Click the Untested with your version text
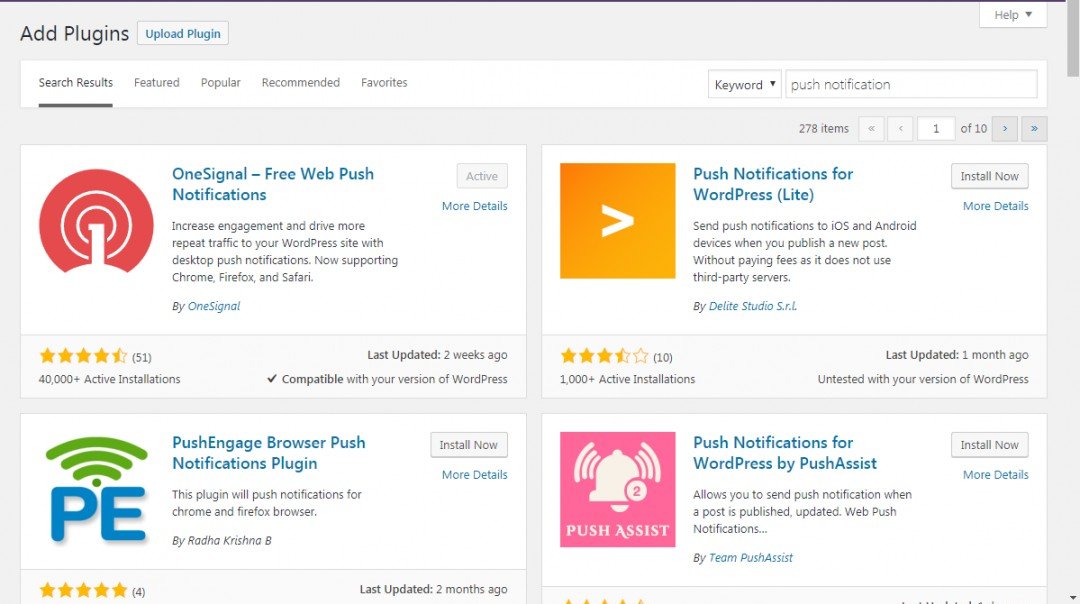The width and height of the screenshot is (1080, 604). coord(923,379)
